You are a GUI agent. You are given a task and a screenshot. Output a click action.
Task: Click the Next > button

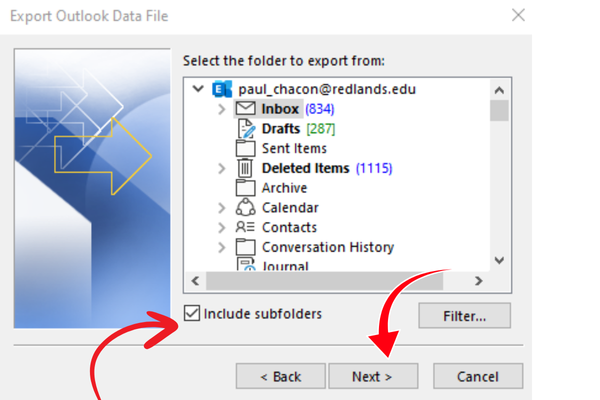coord(372,377)
